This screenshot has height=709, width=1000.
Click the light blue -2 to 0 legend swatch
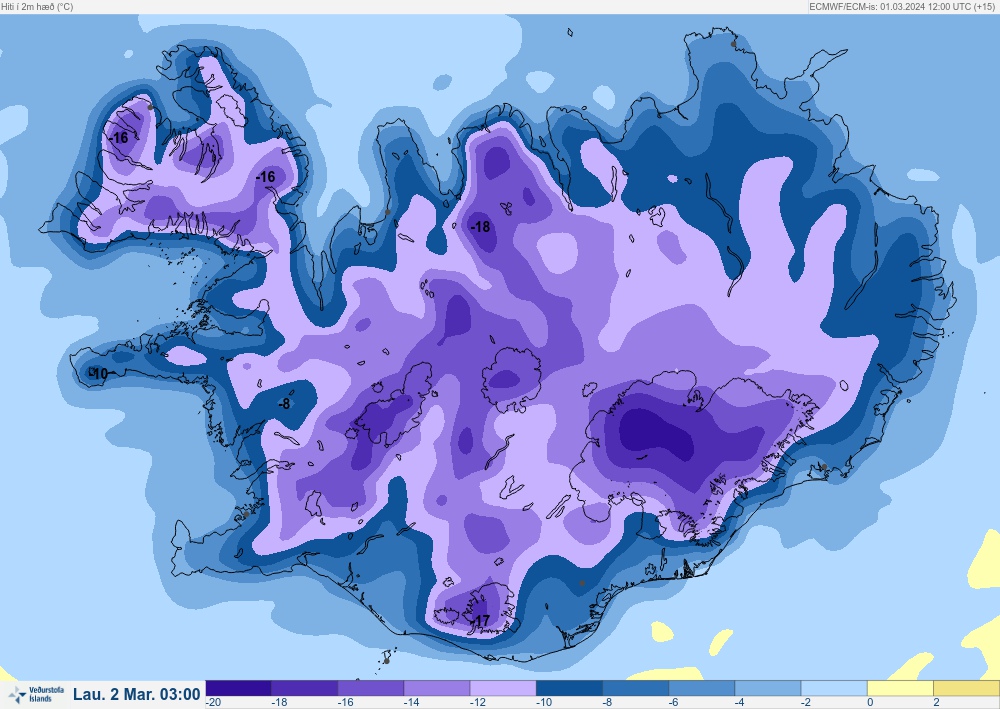(835, 688)
